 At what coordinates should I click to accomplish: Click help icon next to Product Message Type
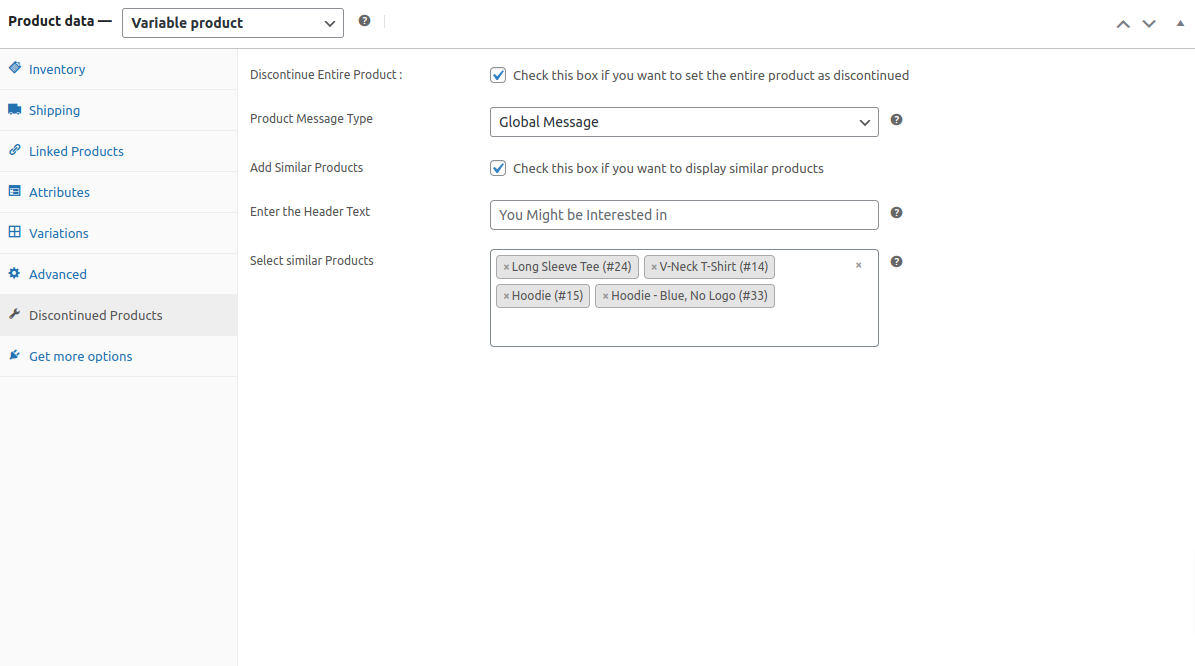coord(896,120)
